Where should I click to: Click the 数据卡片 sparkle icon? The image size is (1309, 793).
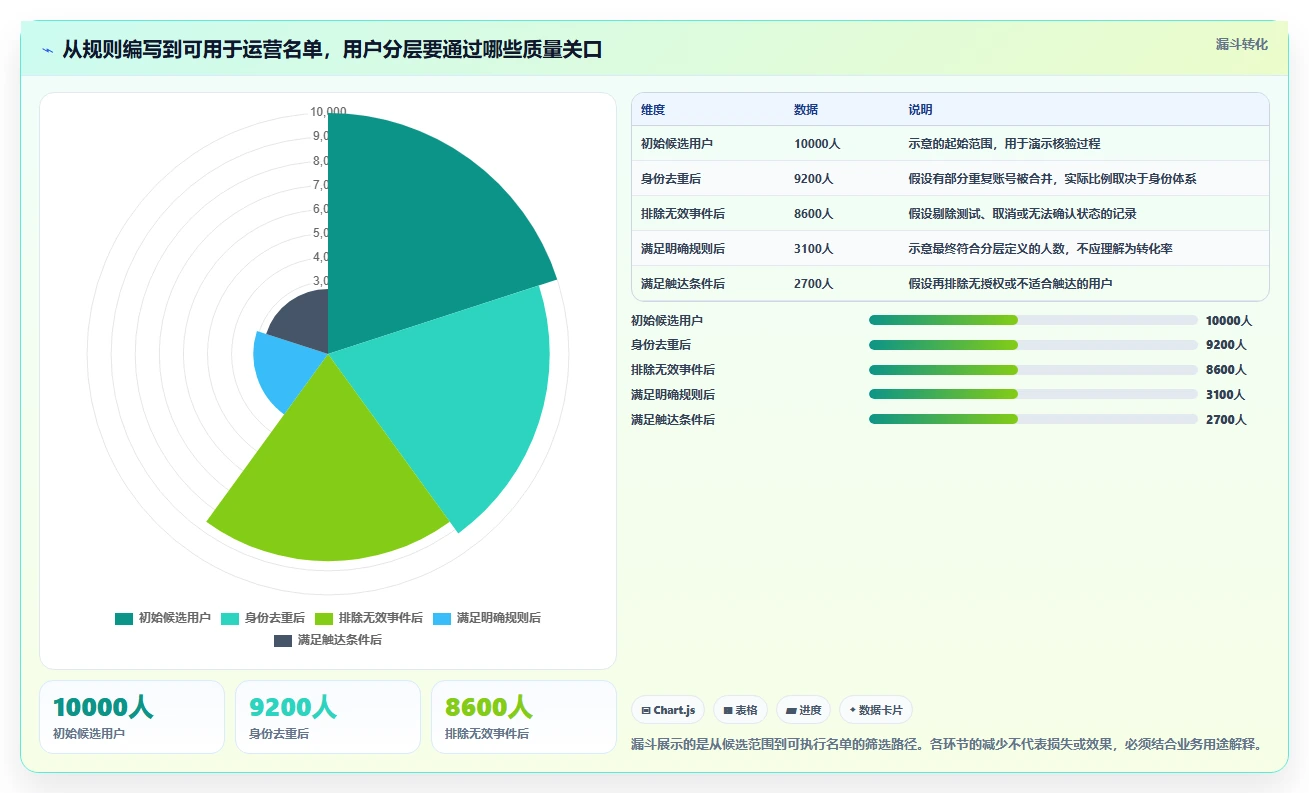(852, 711)
